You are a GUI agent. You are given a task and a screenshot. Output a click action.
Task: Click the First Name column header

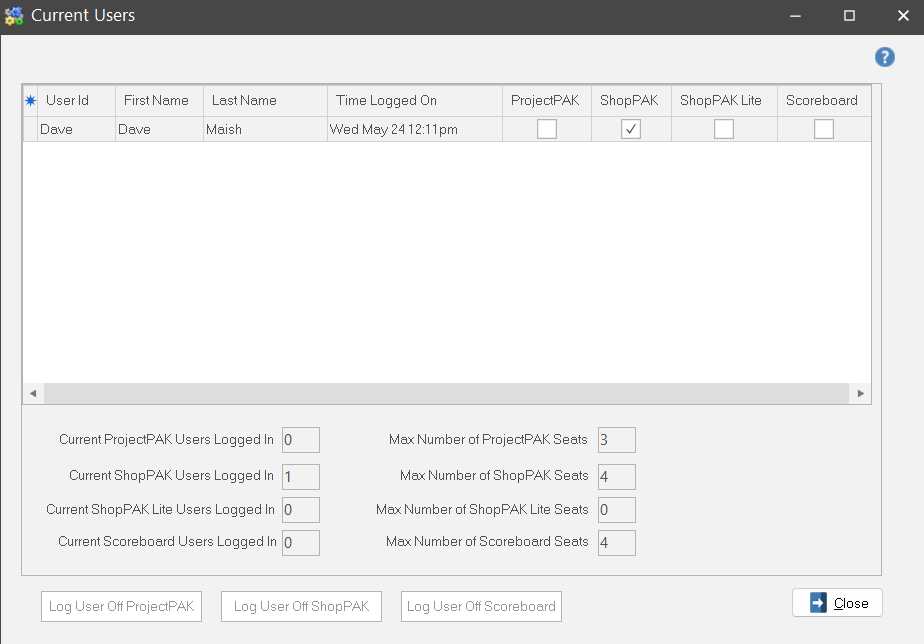click(x=159, y=101)
